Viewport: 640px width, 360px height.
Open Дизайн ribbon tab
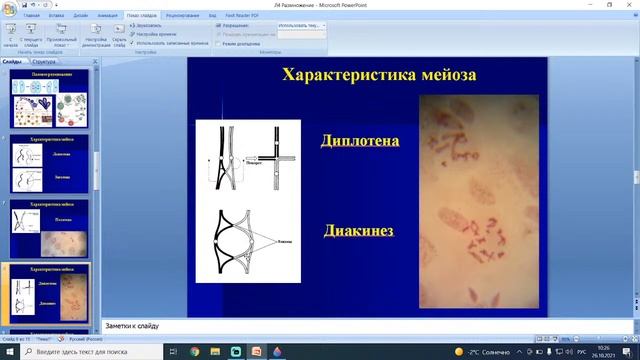[81, 16]
